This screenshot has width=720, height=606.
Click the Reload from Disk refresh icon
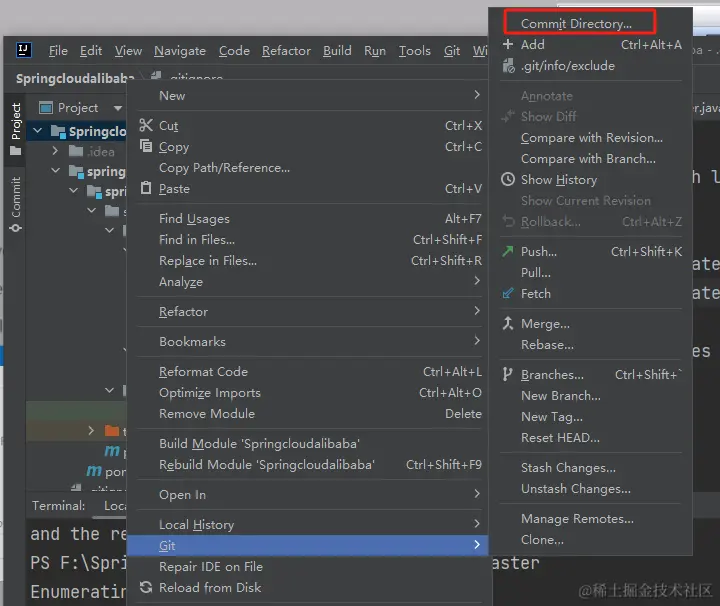[146, 587]
